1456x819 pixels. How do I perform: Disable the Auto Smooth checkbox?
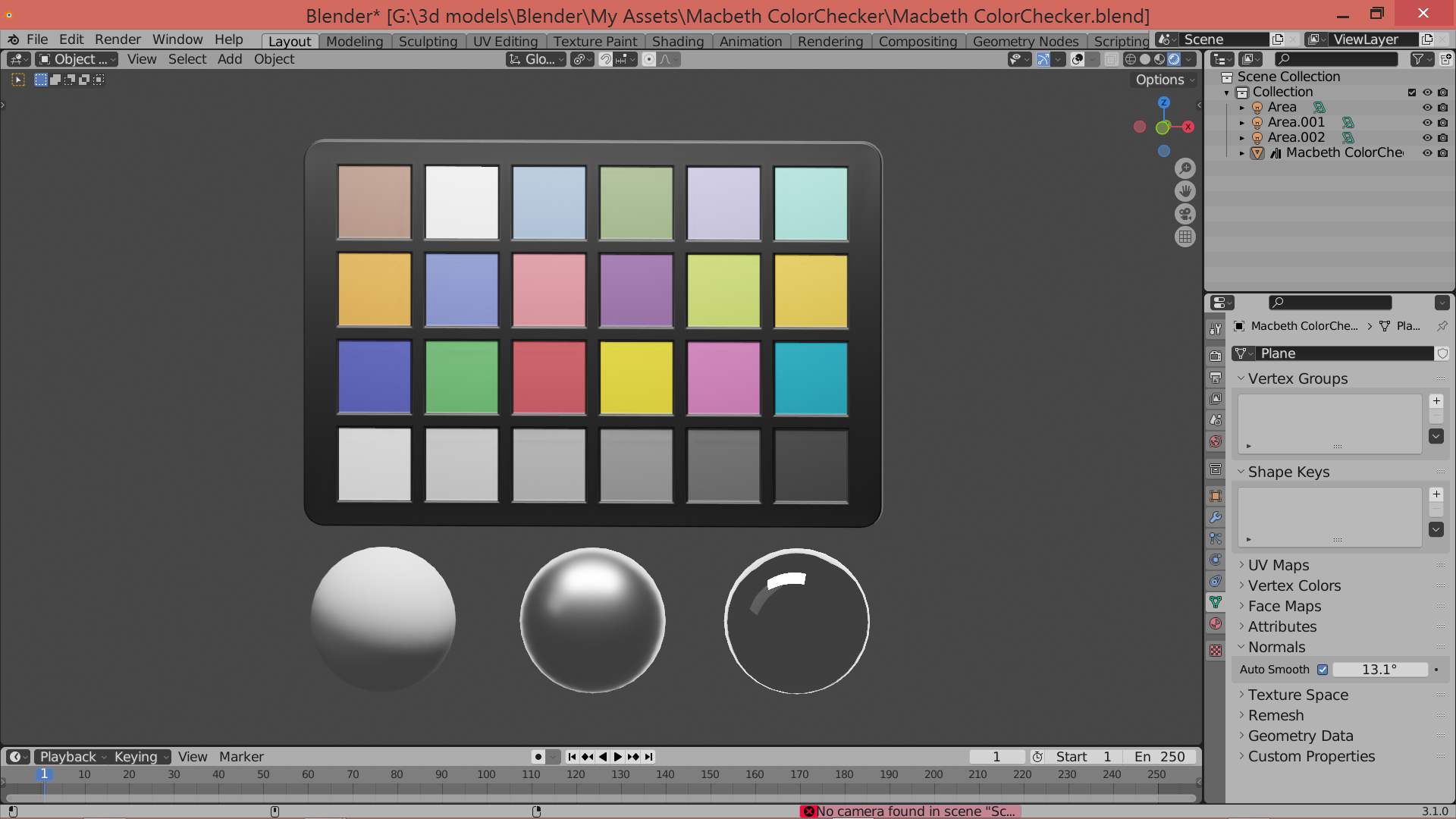coord(1323,670)
